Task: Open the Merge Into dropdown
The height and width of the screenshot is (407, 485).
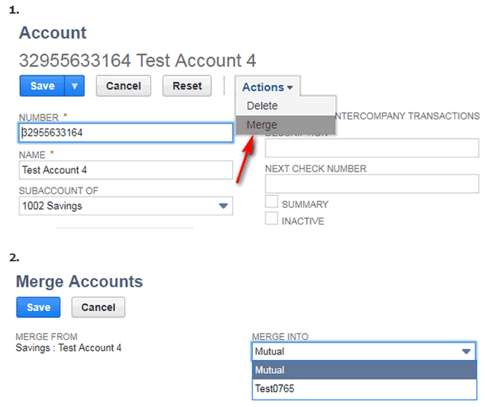Action: point(364,351)
